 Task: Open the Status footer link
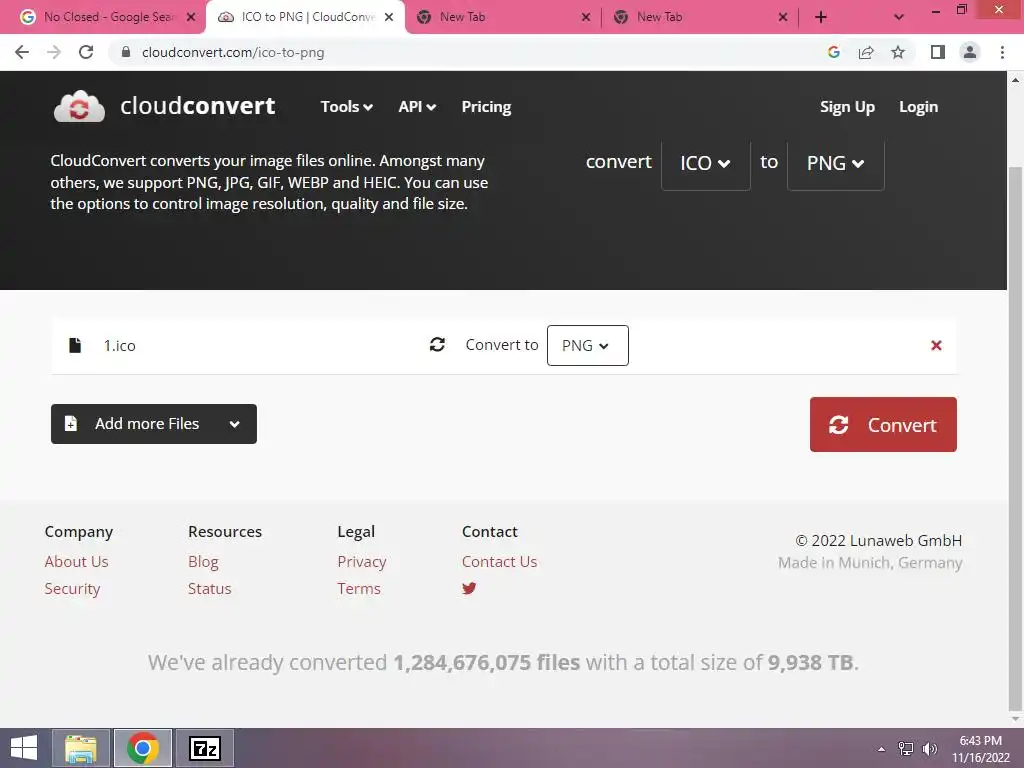click(210, 588)
